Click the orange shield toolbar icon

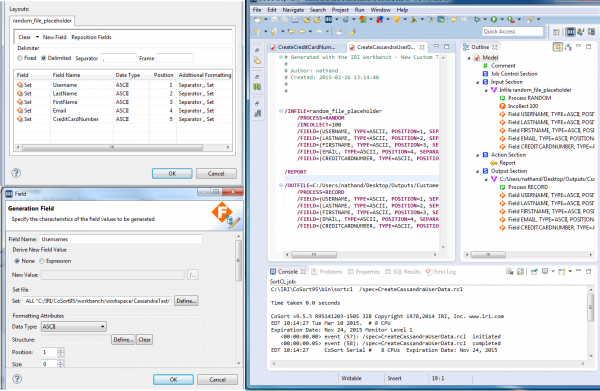pos(397,19)
